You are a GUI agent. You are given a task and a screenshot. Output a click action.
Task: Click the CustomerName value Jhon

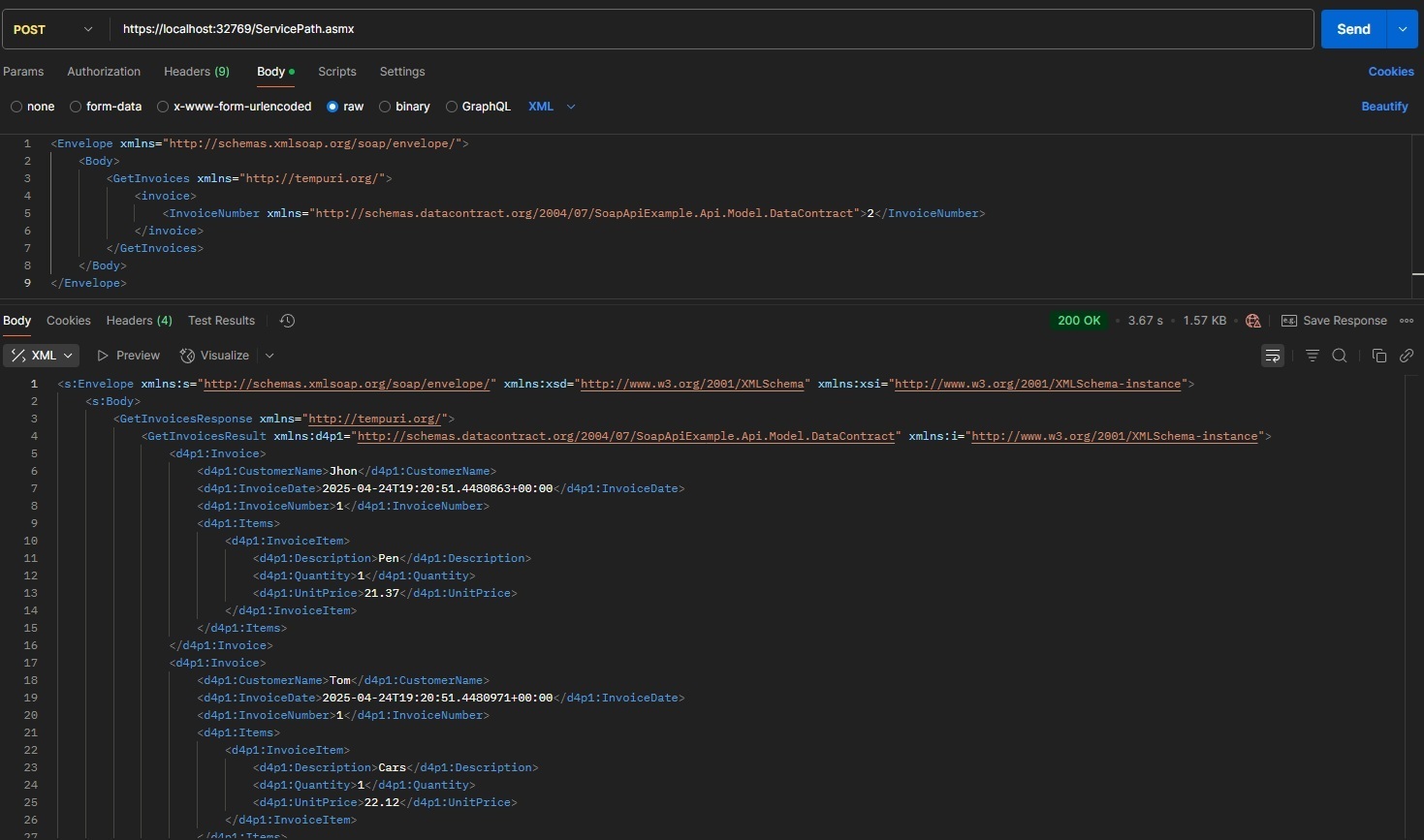click(x=343, y=471)
